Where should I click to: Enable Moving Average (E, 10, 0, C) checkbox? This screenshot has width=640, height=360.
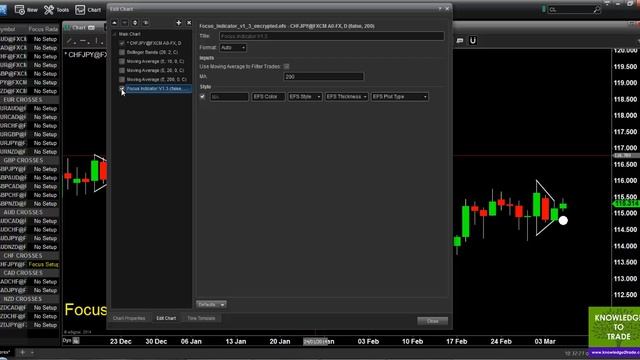[x=122, y=61]
